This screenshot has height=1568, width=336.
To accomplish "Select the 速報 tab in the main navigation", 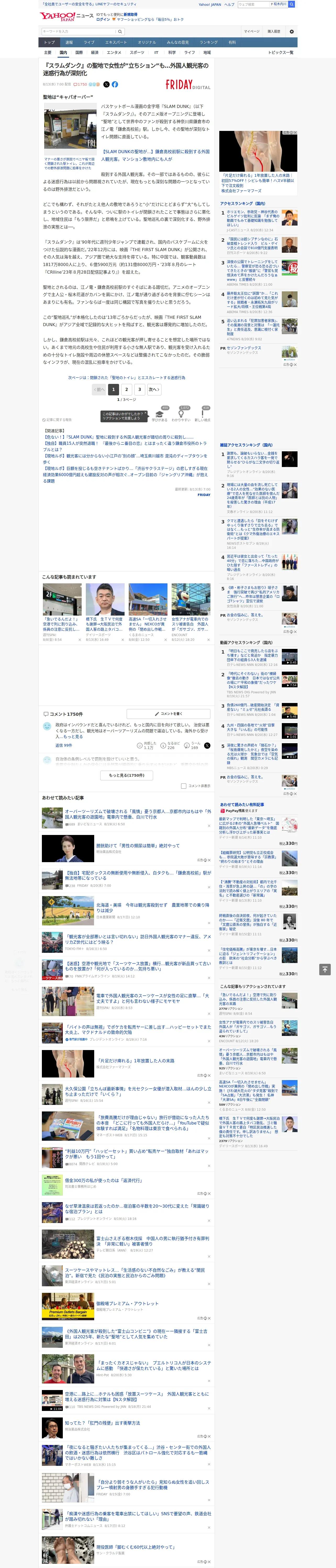I will pyautogui.click(x=69, y=43).
